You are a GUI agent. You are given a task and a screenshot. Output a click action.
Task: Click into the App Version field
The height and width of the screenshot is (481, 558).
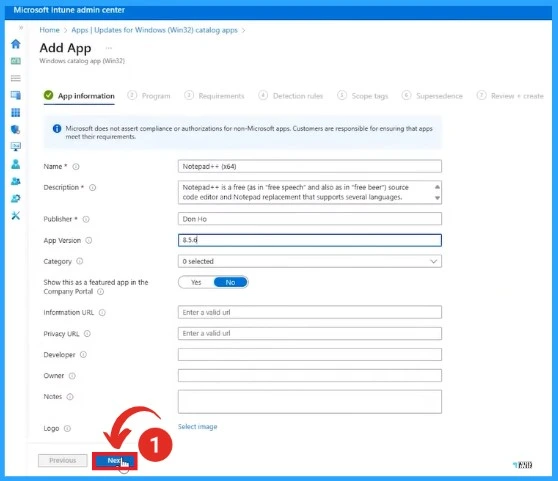[x=310, y=240]
